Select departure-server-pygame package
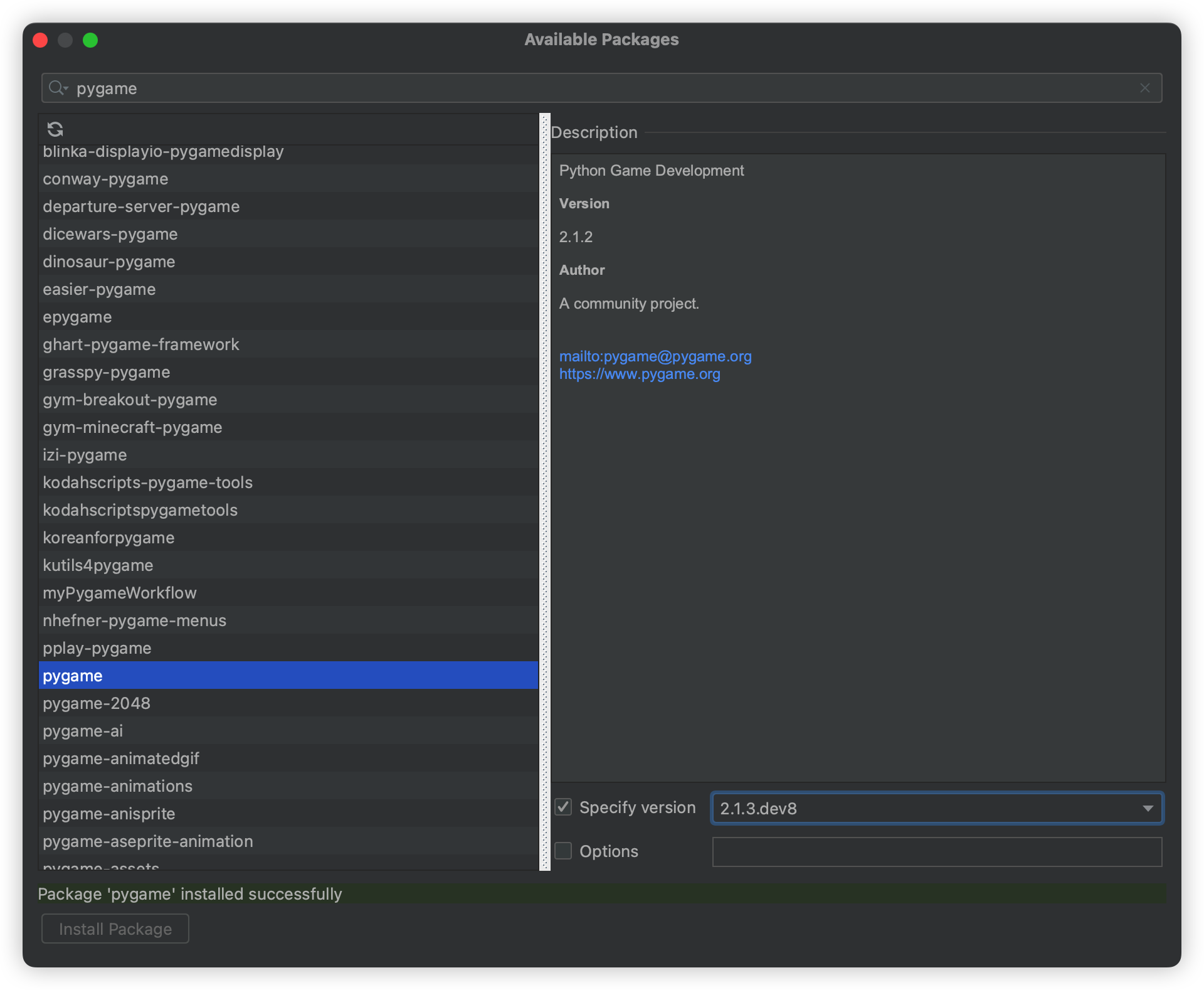Viewport: 1204px width, 990px height. [288, 206]
